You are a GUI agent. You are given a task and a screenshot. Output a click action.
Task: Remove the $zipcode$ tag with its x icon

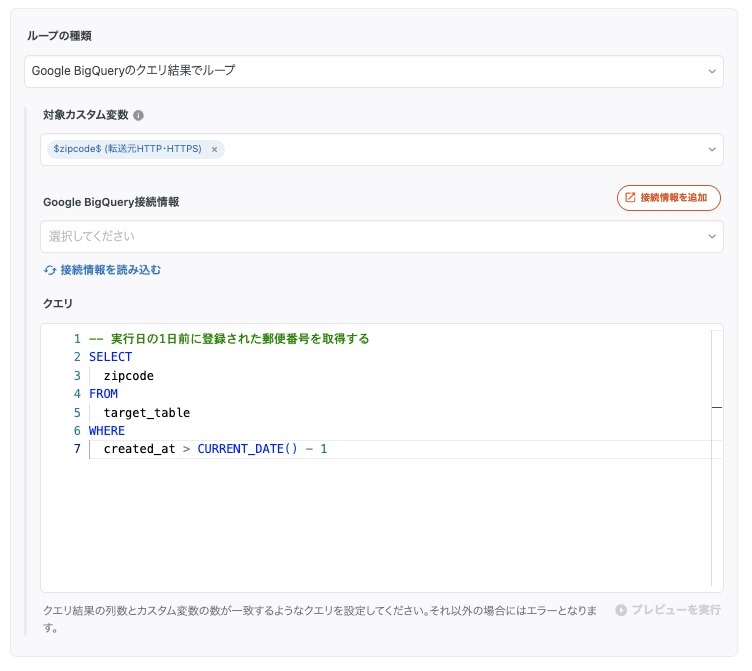pyautogui.click(x=214, y=149)
